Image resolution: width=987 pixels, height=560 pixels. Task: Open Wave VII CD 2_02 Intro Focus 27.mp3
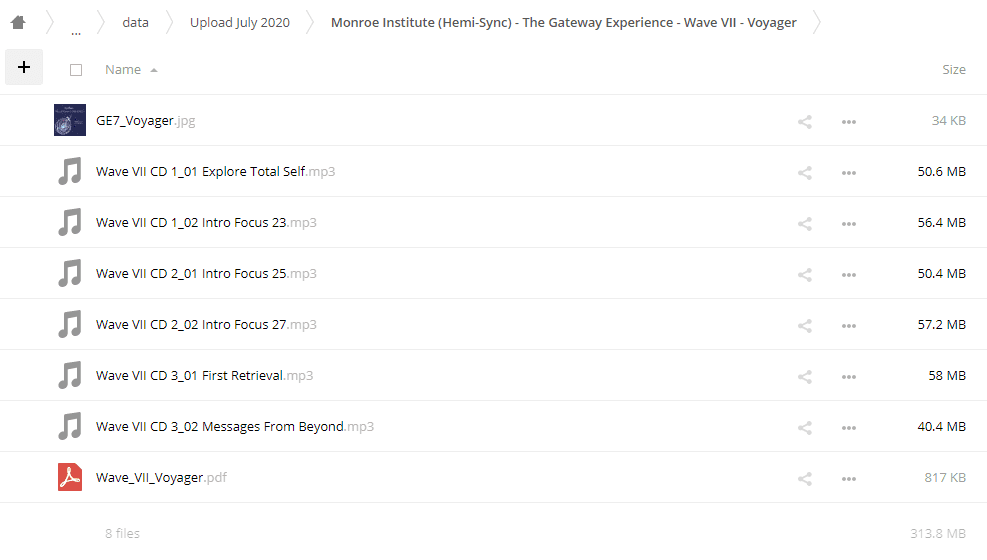206,325
